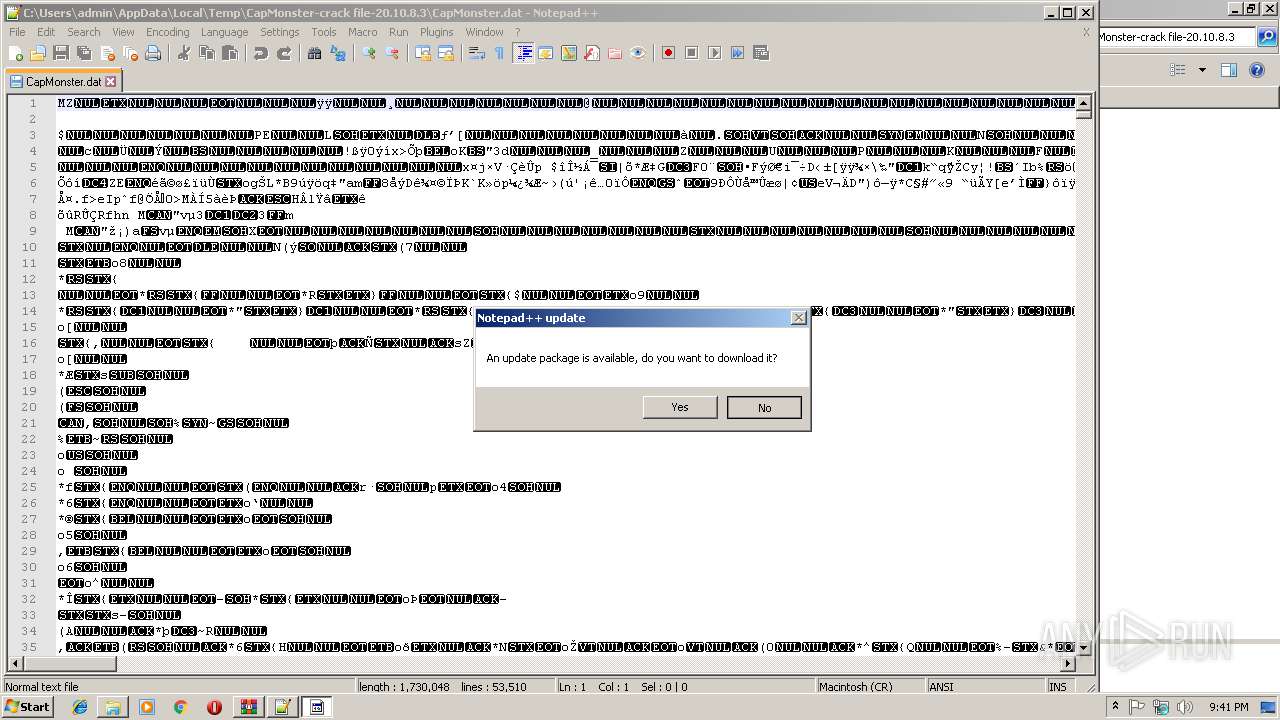Click the Windows Start button

tap(27, 707)
